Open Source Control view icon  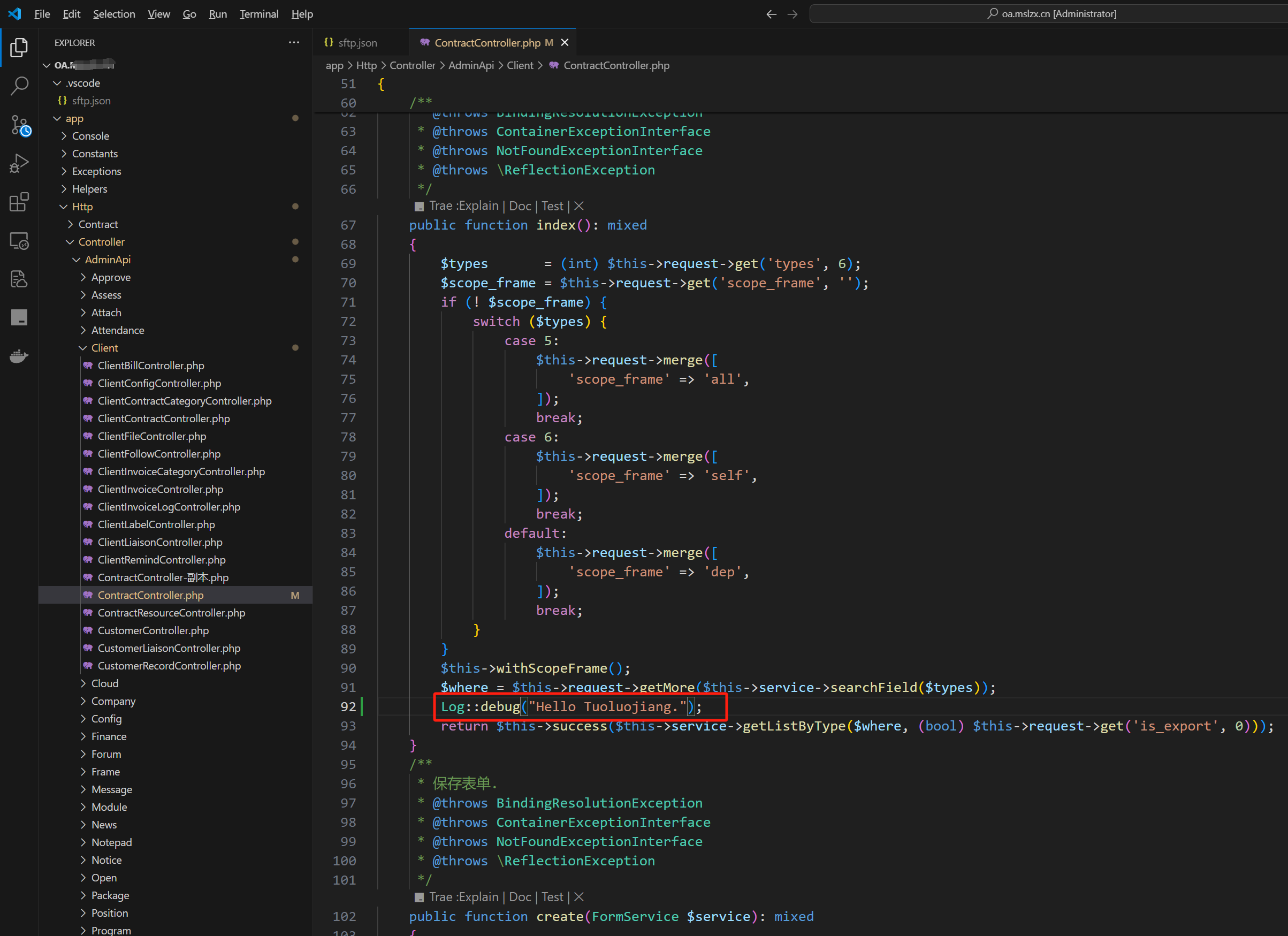20,126
